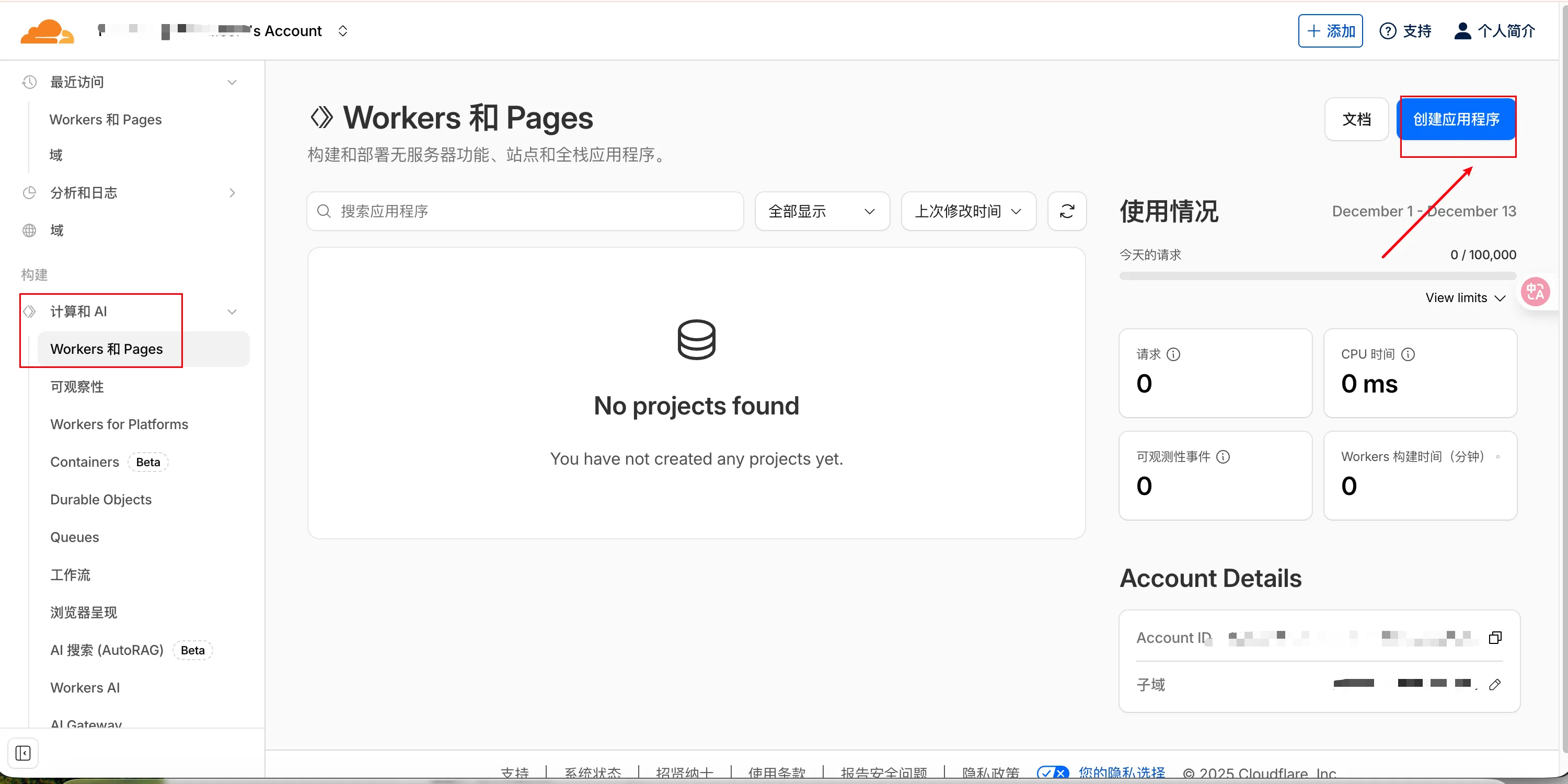Image resolution: width=1568 pixels, height=784 pixels.
Task: Click the refresh applications icon
Action: click(x=1066, y=211)
